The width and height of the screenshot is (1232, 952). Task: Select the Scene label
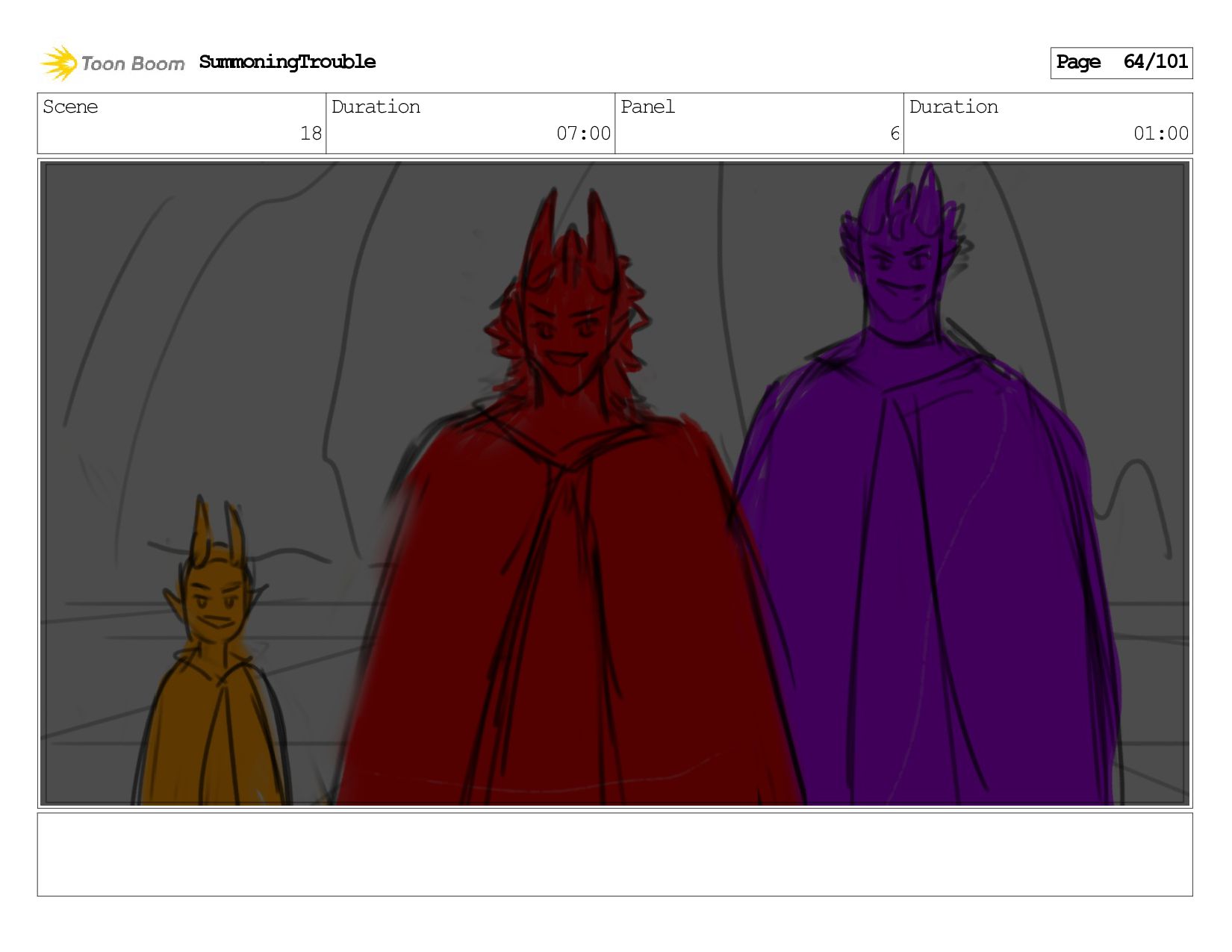tap(70, 107)
